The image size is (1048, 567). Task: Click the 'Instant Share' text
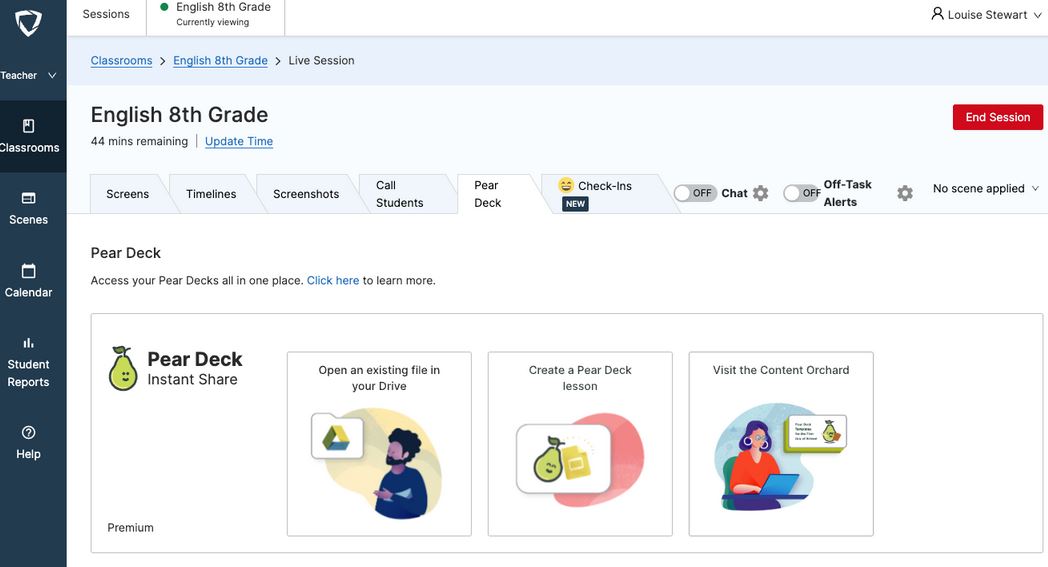point(192,379)
